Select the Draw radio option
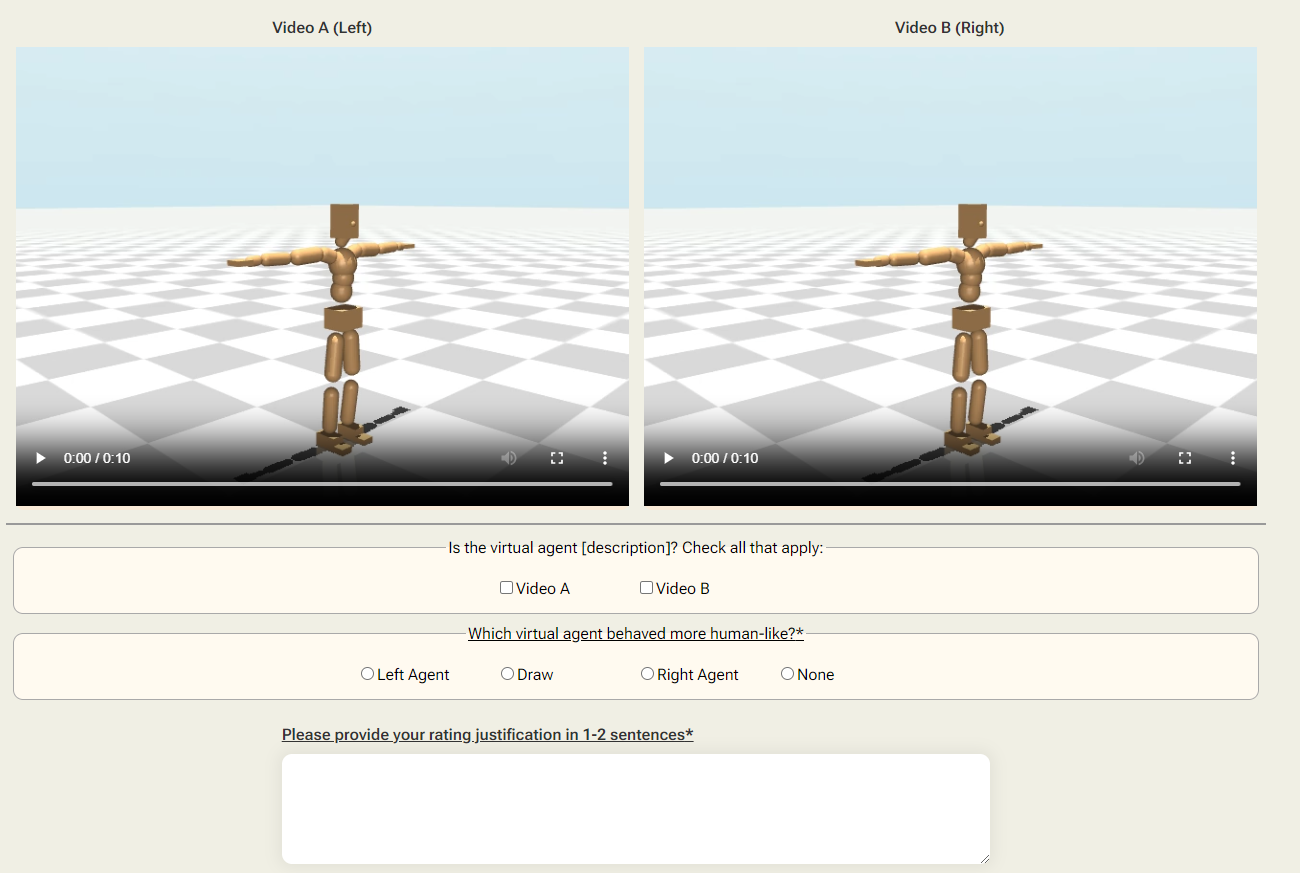Image resolution: width=1300 pixels, height=873 pixels. tap(508, 674)
